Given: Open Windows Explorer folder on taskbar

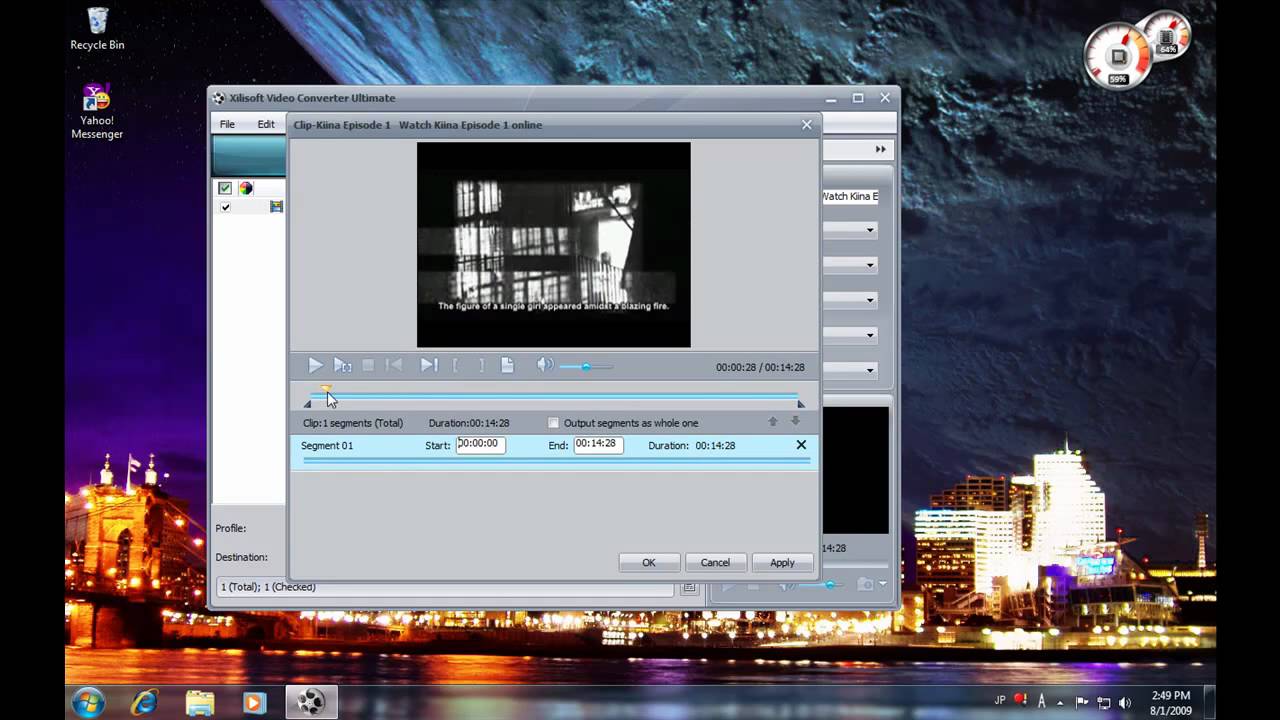Looking at the screenshot, I should (200, 702).
